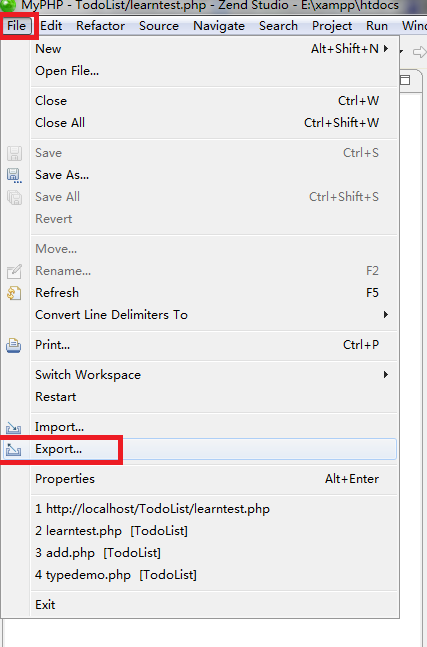Open the Navigate menu

(219, 26)
